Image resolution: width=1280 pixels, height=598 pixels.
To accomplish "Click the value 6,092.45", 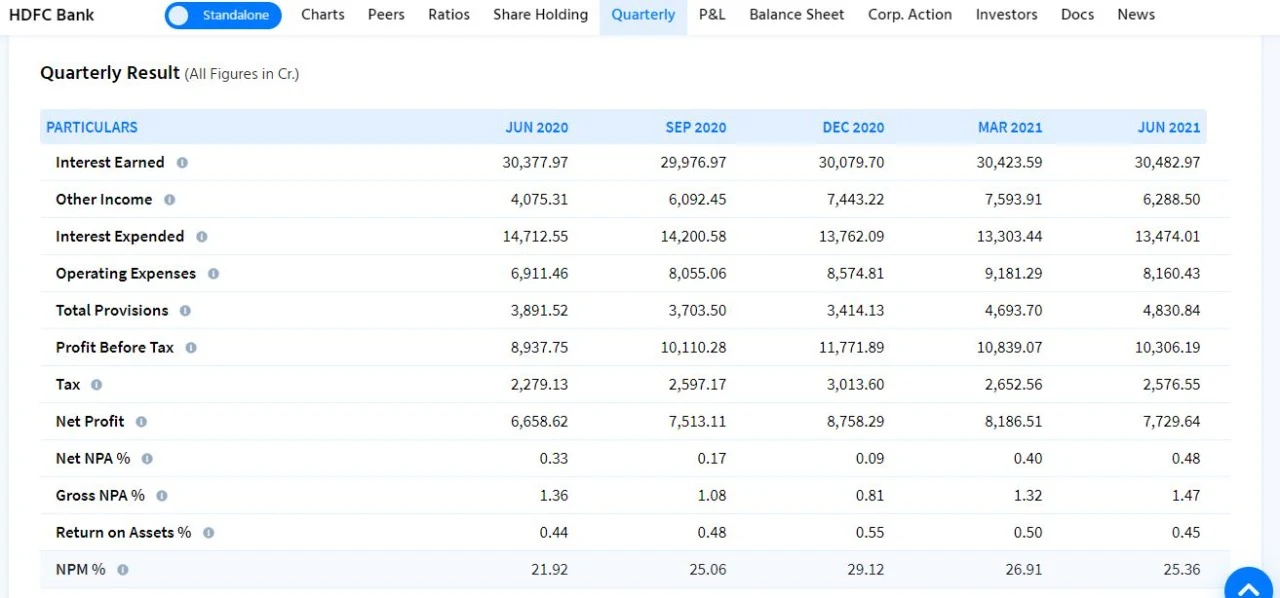I will [697, 200].
